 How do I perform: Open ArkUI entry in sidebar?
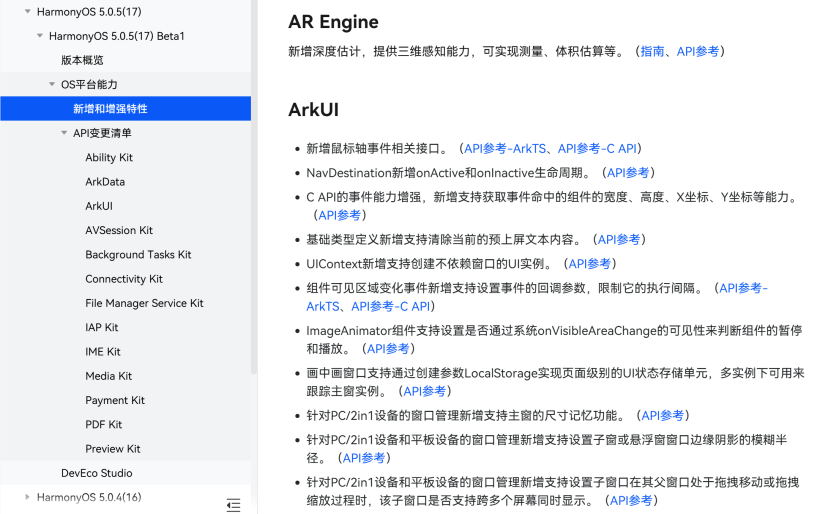coord(99,205)
